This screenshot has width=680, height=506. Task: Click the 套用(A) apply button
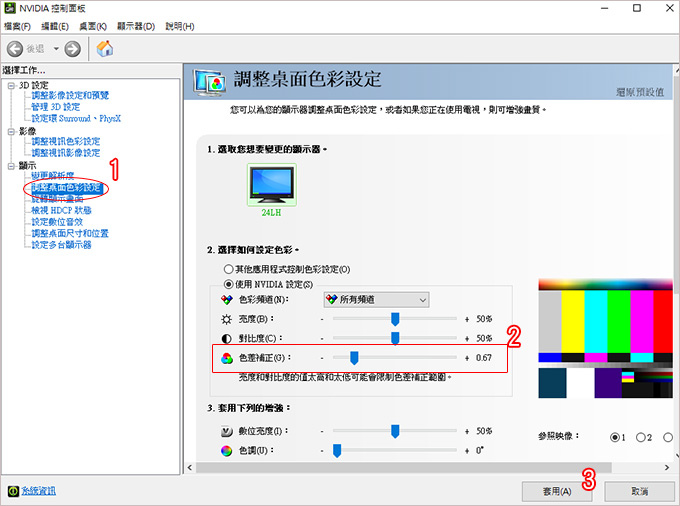tap(557, 491)
